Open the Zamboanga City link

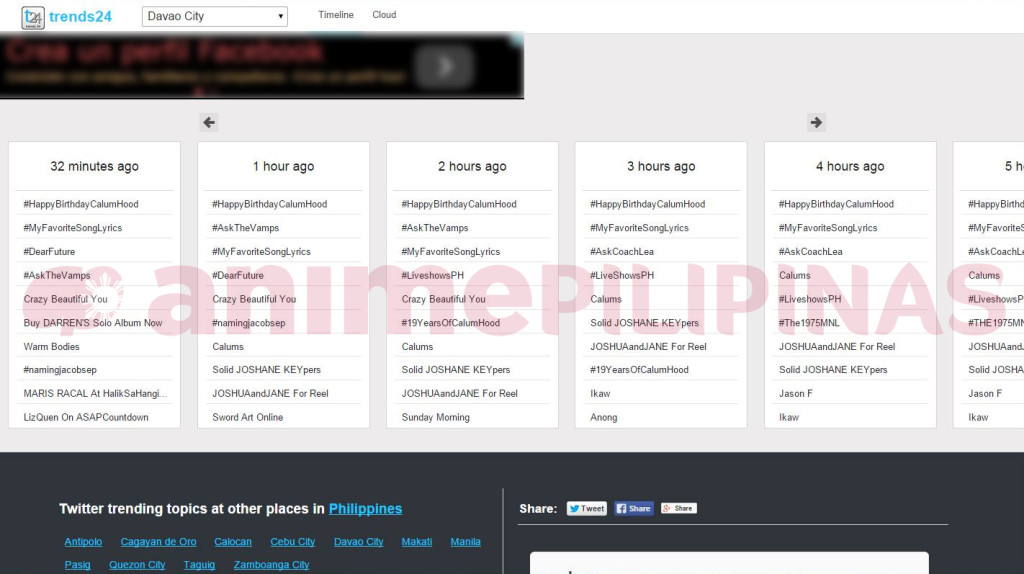pyautogui.click(x=271, y=565)
